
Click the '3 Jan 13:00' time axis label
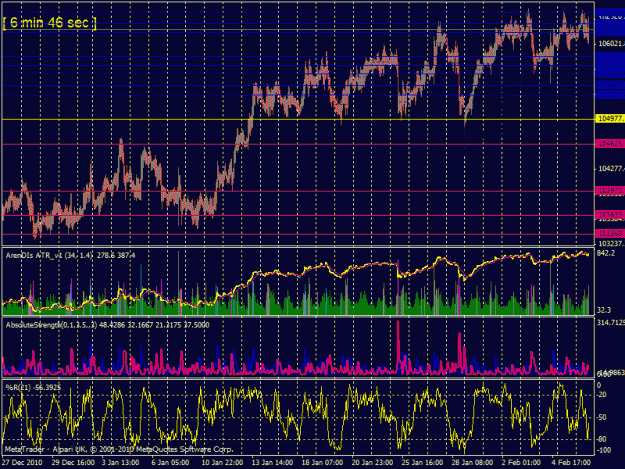point(120,462)
